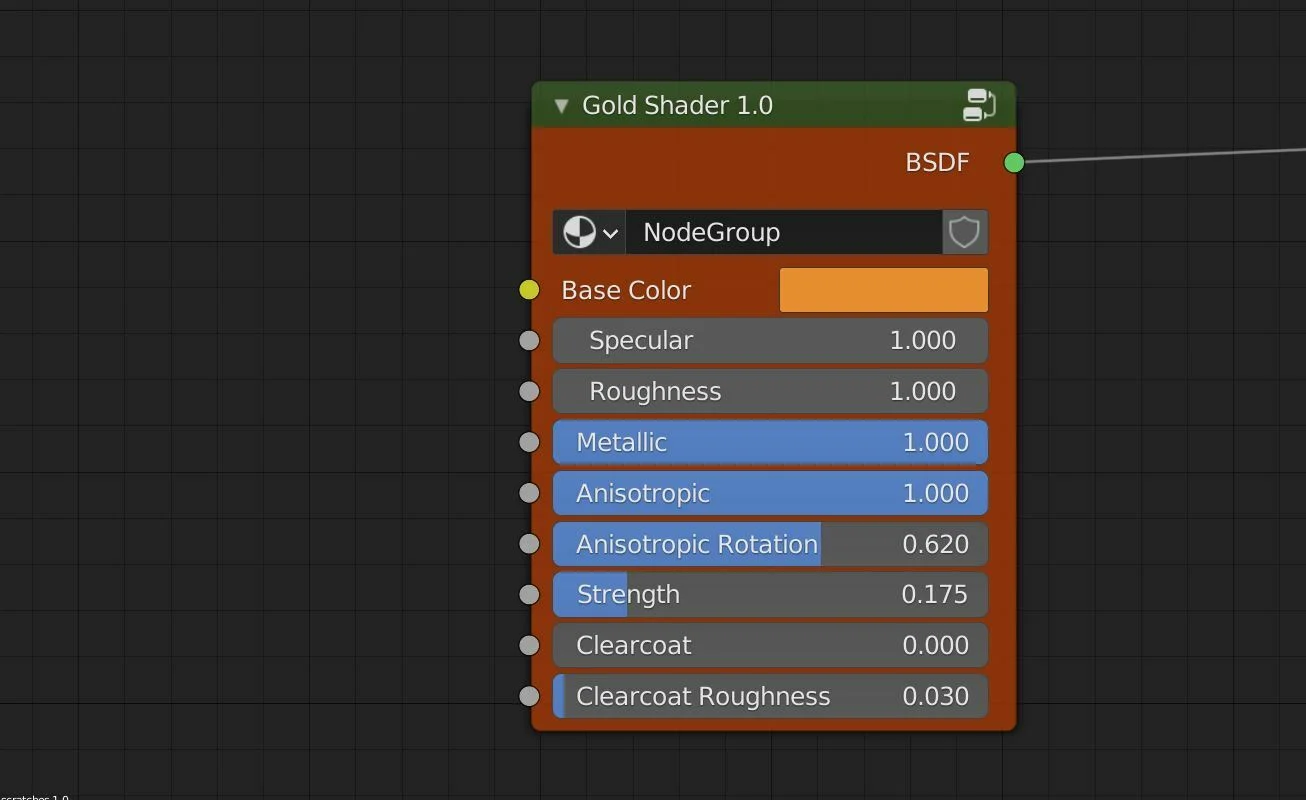The width and height of the screenshot is (1306, 800).
Task: Adjust the Clearcoat Roughness slider
Action: pyautogui.click(x=770, y=696)
